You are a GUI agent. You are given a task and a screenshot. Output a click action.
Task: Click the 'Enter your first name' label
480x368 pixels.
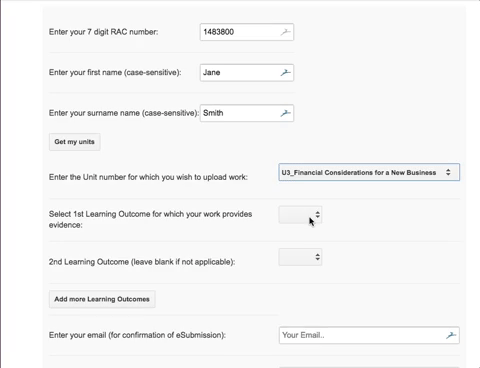115,72
